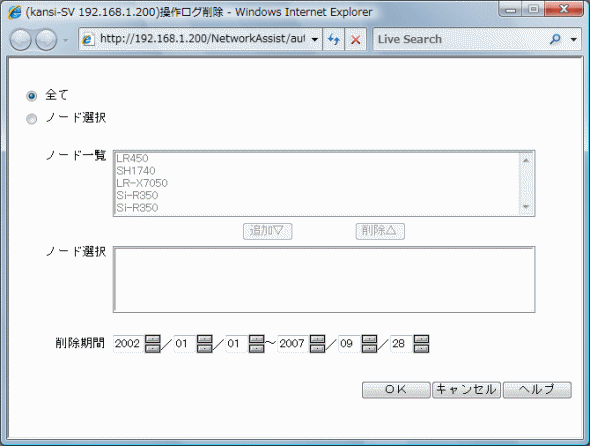Click the browser Forward arrow button
590x446 pixels.
point(46,39)
